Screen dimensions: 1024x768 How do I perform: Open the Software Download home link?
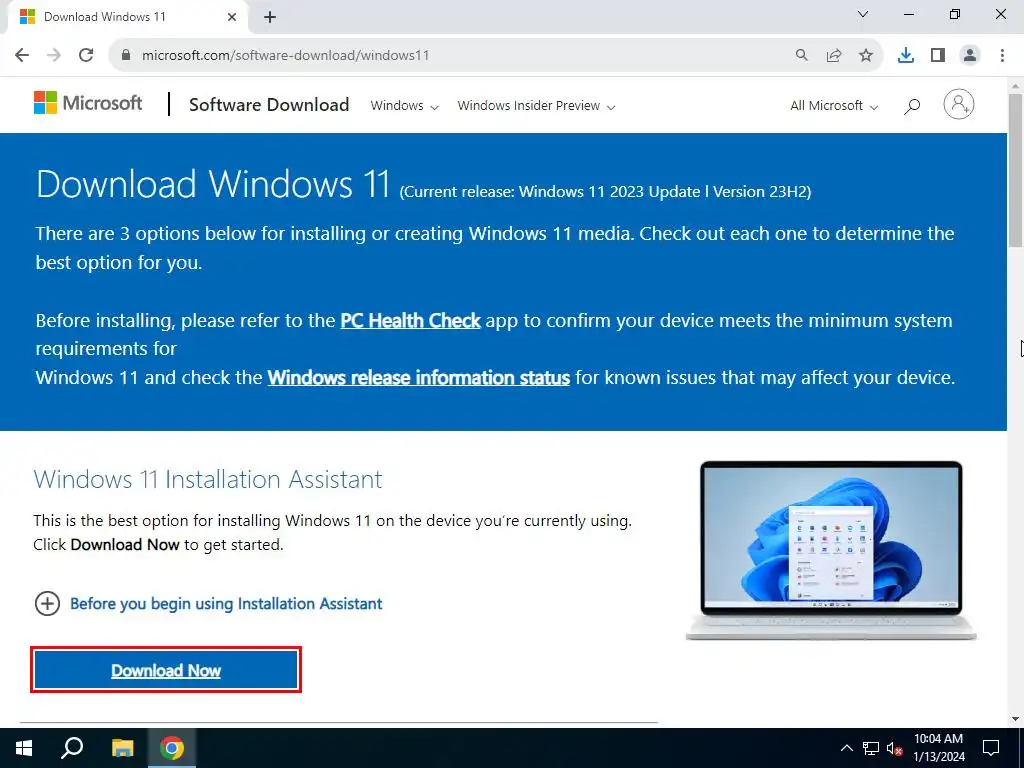[269, 104]
